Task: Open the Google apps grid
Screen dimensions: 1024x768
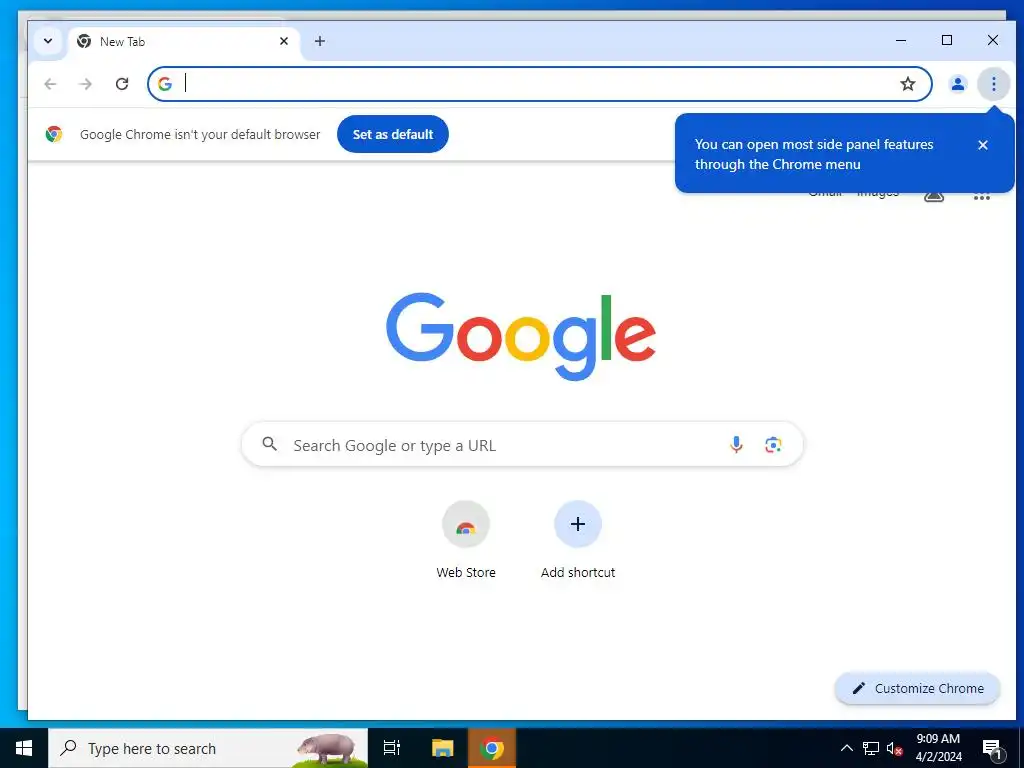Action: [x=982, y=196]
